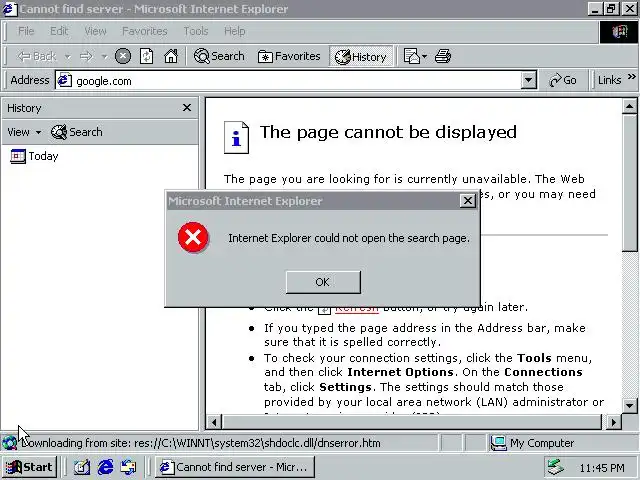Screen dimensions: 640x480
Task: Click the 'Downloading from site' status text
Action: click(x=201, y=443)
